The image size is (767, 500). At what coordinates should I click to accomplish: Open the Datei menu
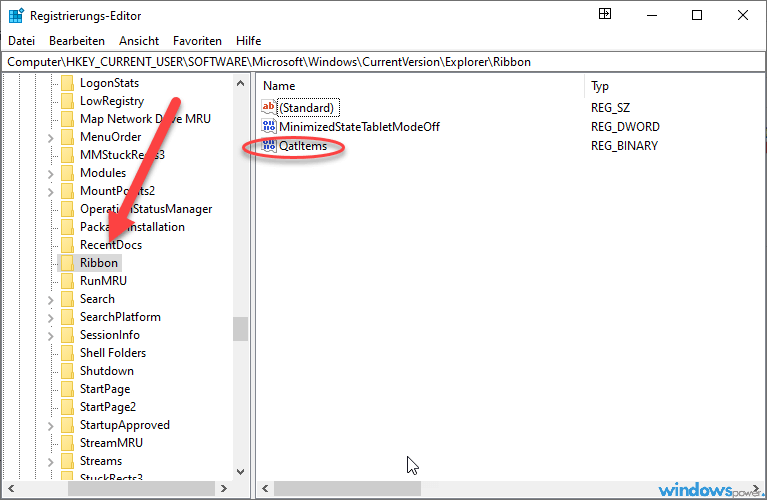click(22, 41)
